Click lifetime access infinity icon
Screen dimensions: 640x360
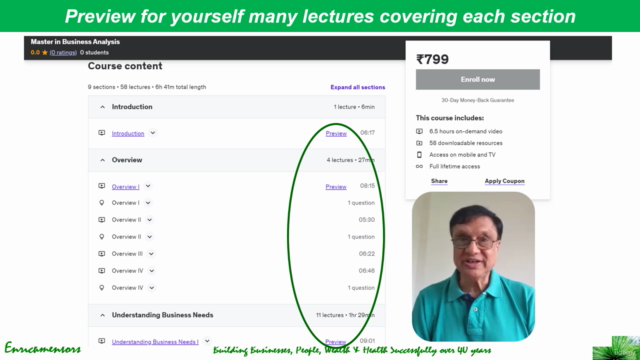(x=419, y=167)
